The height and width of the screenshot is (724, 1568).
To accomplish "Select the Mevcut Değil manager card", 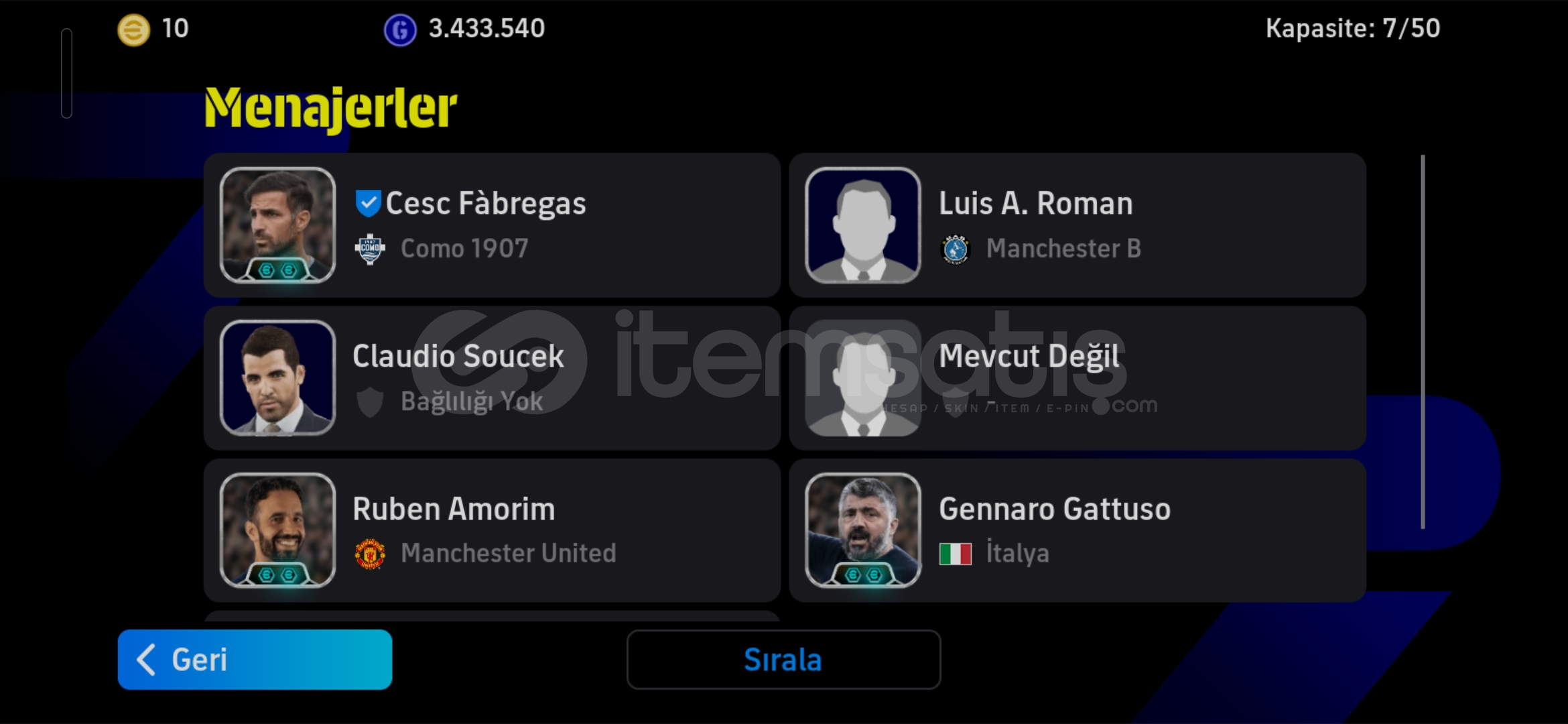I will tap(1077, 378).
